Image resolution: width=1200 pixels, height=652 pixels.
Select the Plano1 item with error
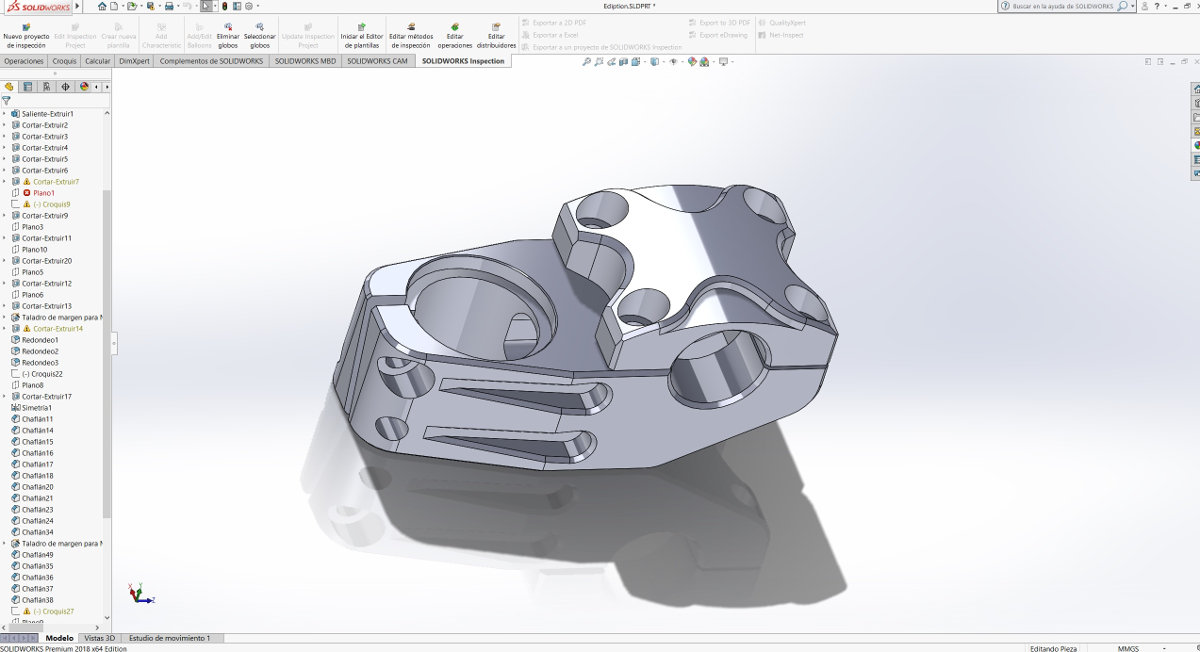tap(43, 193)
